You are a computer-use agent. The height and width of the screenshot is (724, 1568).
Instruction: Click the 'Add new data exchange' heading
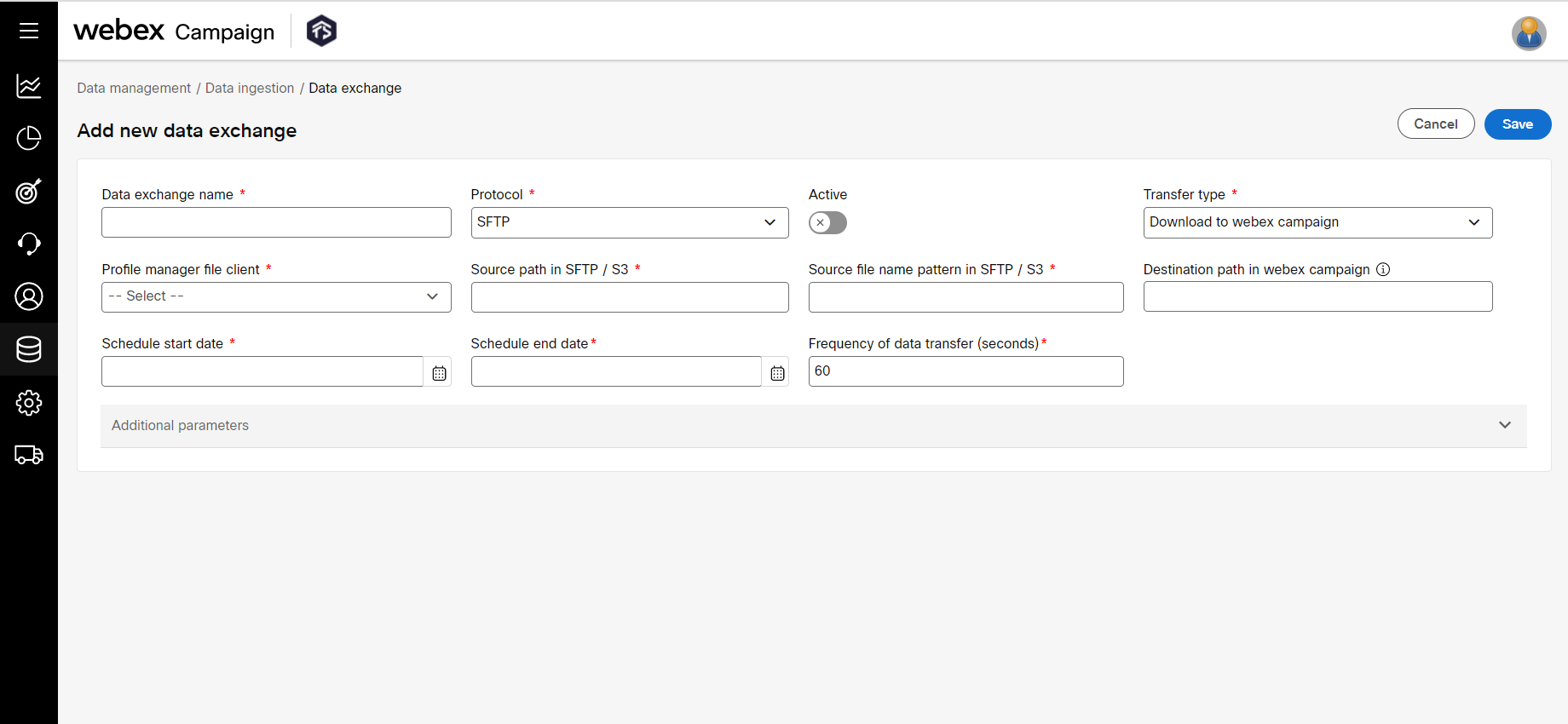point(187,130)
